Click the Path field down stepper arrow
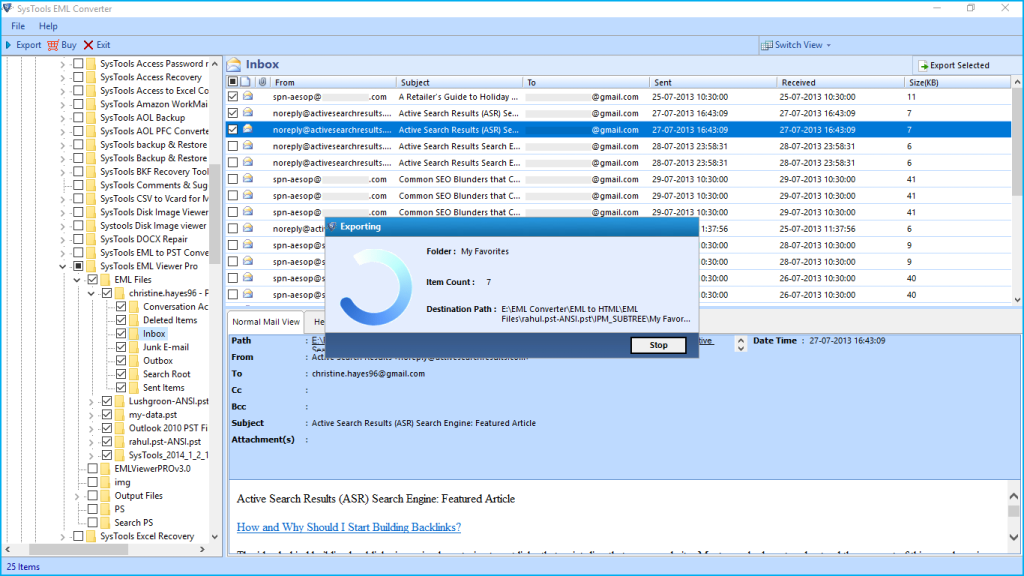This screenshot has width=1024, height=576. [741, 348]
